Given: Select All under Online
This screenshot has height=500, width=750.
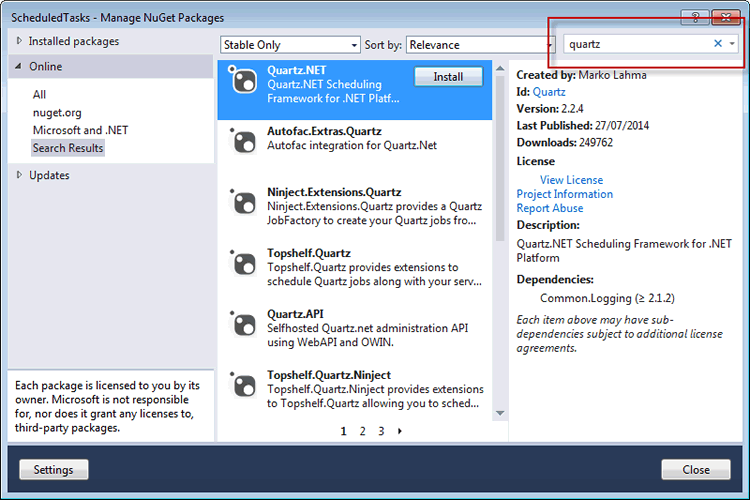Looking at the screenshot, I should (x=39, y=95).
